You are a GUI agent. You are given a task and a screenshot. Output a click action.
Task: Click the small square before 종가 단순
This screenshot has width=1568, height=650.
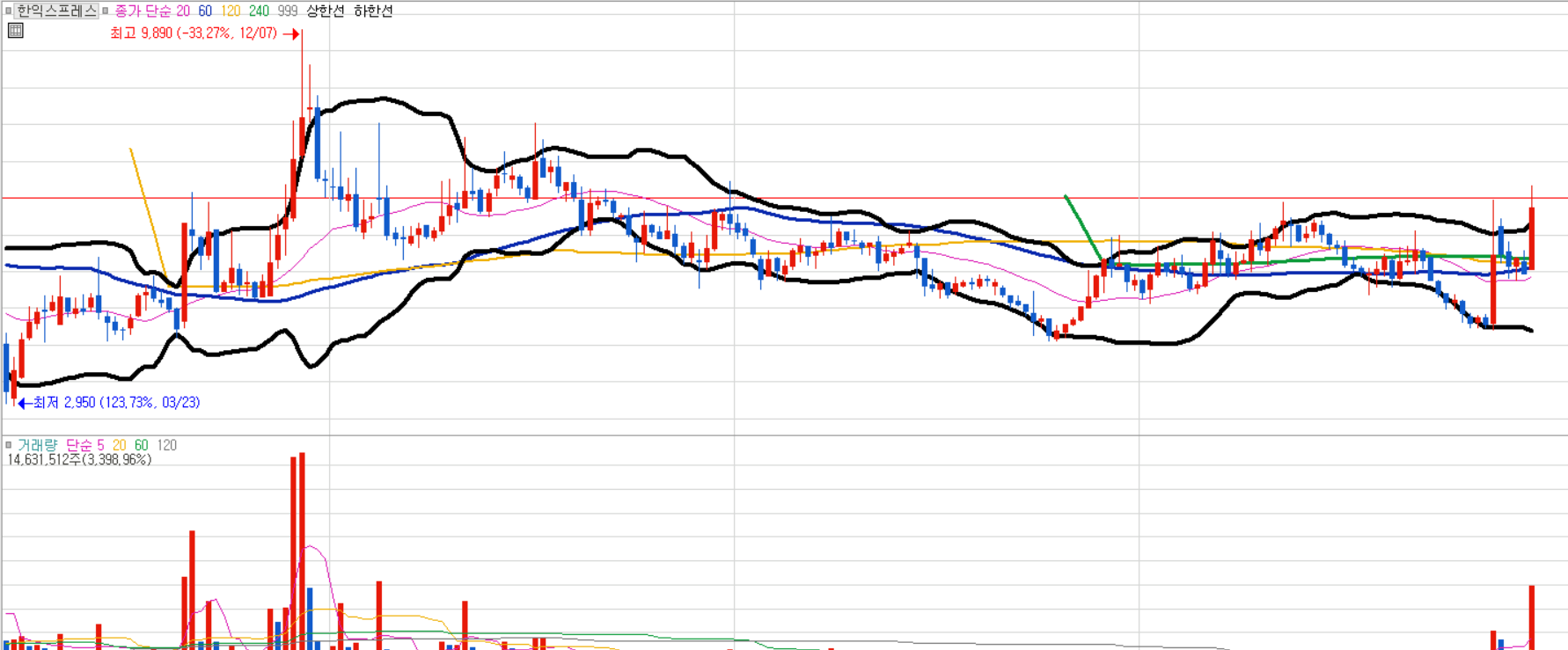(x=106, y=11)
